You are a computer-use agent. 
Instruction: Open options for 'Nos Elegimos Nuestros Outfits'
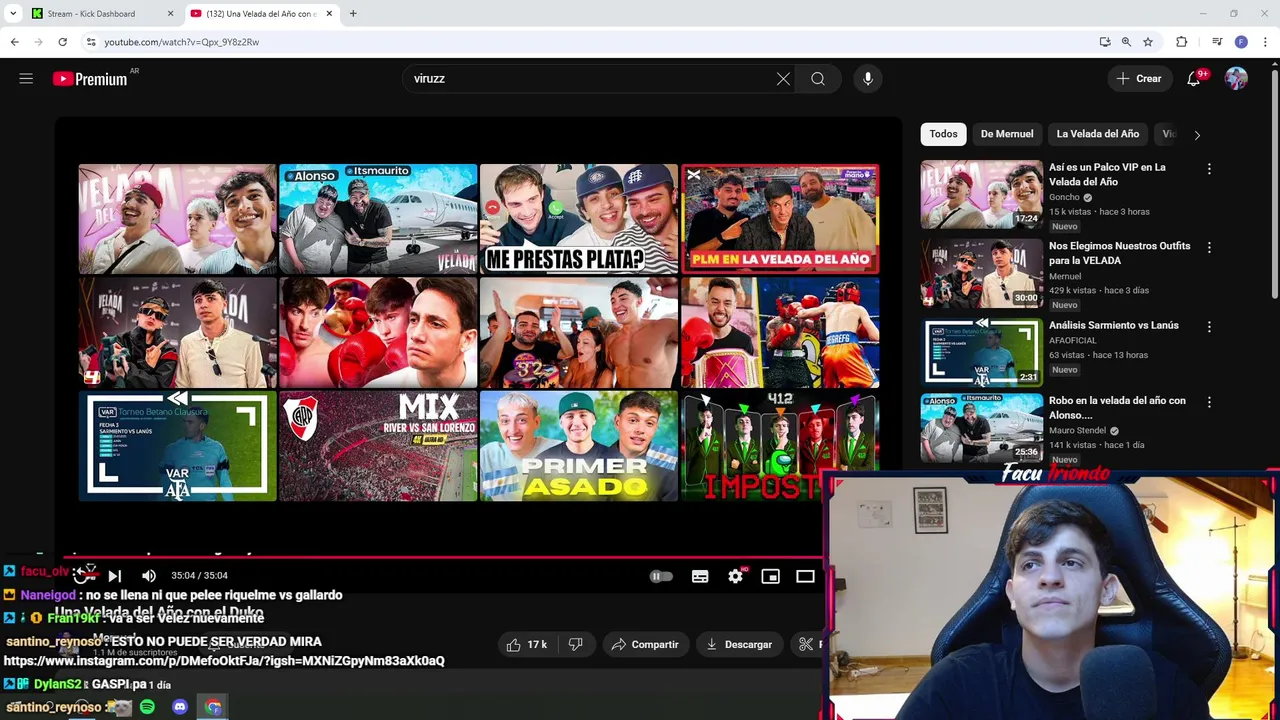tap(1209, 247)
